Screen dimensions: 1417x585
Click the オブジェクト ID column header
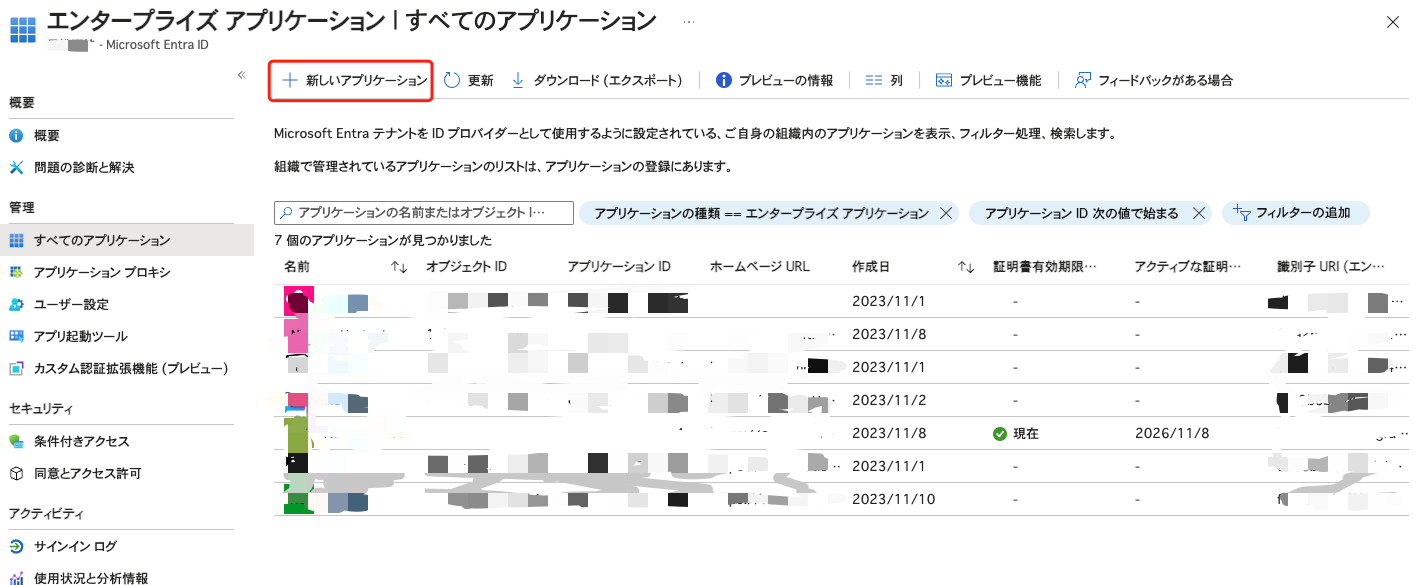tap(466, 267)
